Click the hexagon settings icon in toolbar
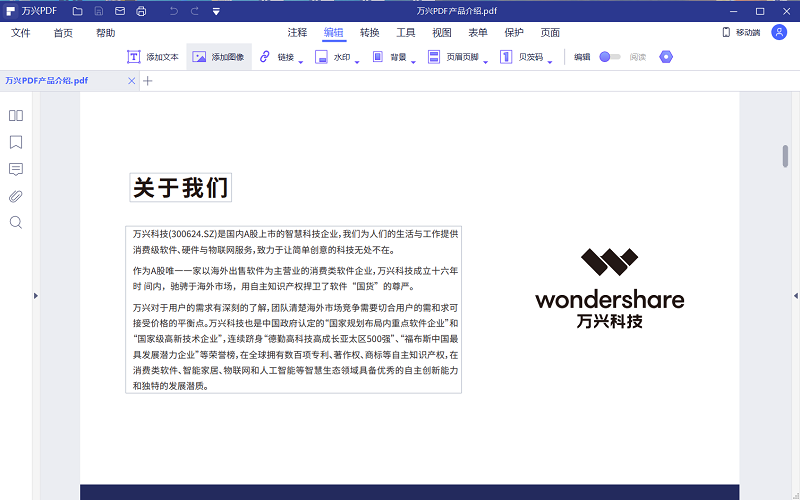The image size is (800, 500). click(666, 57)
